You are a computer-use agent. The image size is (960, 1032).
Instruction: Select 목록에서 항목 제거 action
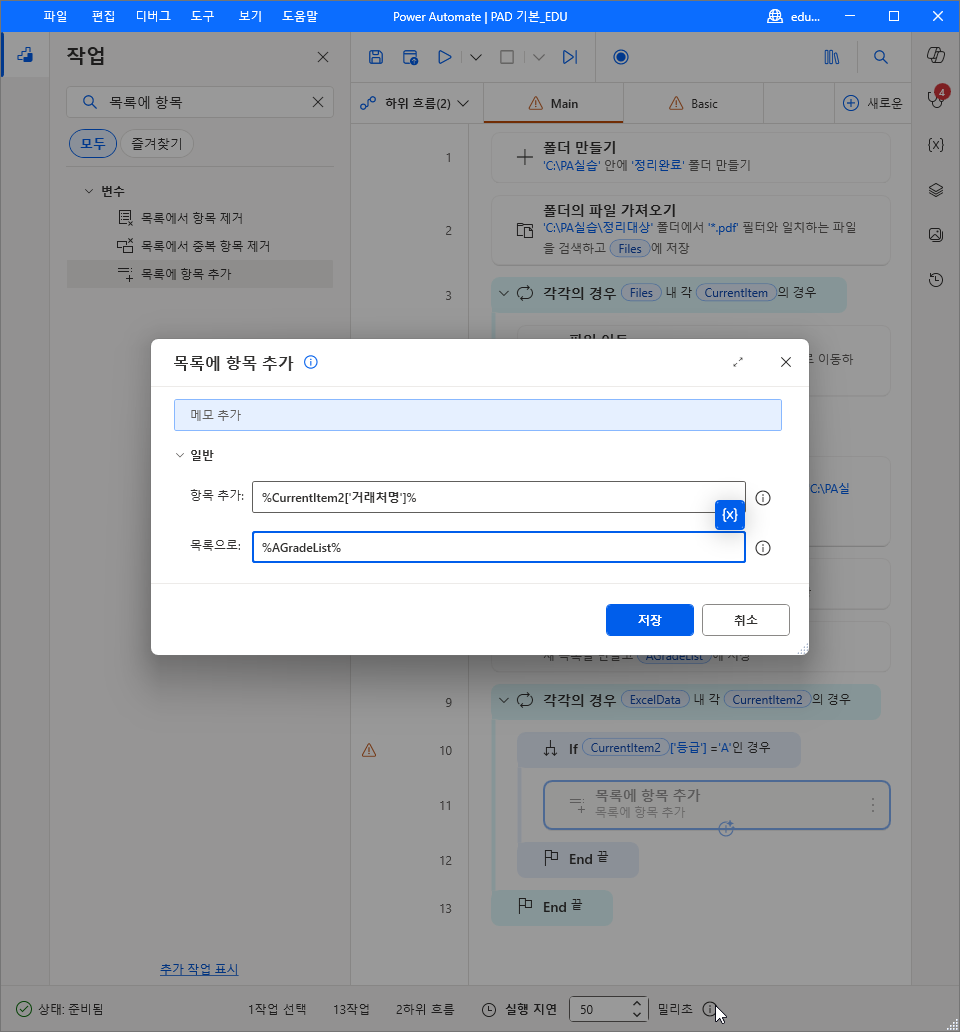point(200,218)
